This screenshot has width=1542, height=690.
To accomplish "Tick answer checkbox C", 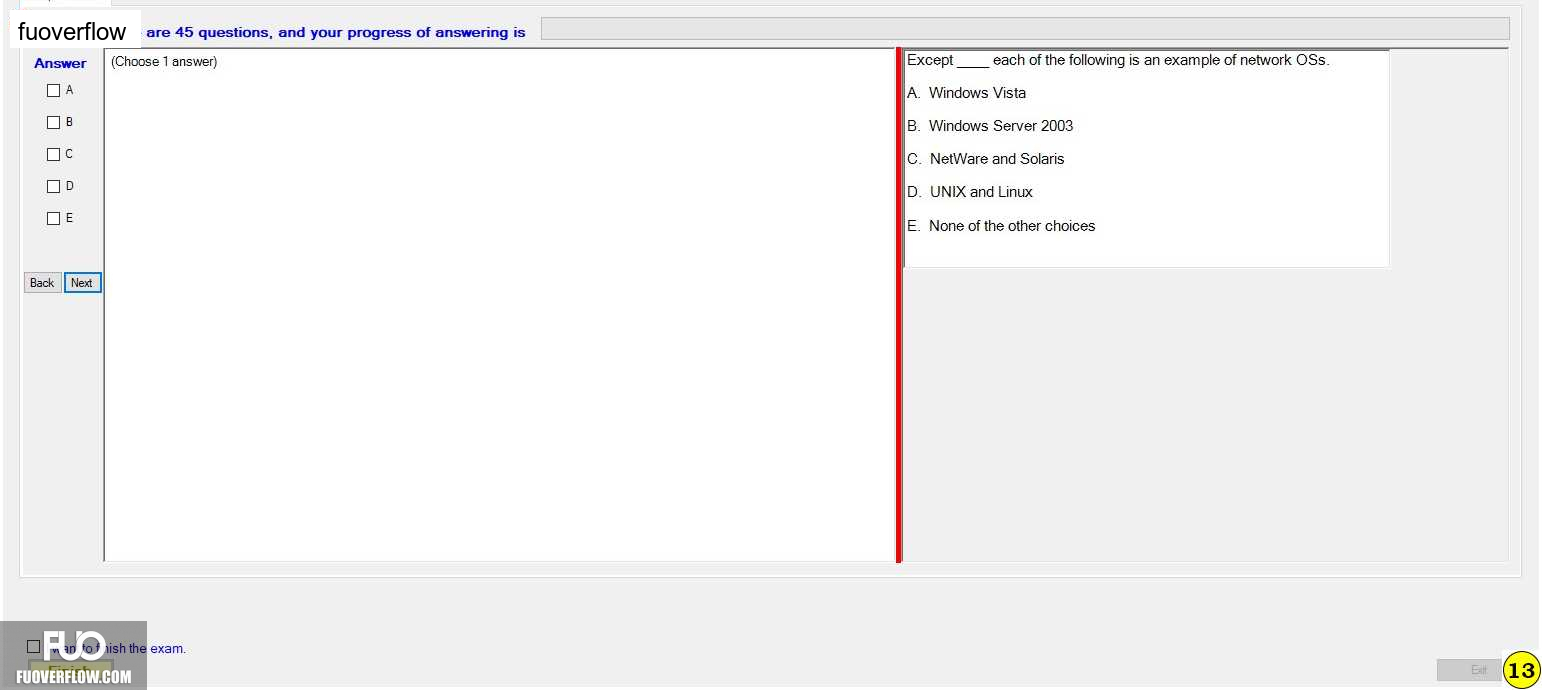I will 54,155.
